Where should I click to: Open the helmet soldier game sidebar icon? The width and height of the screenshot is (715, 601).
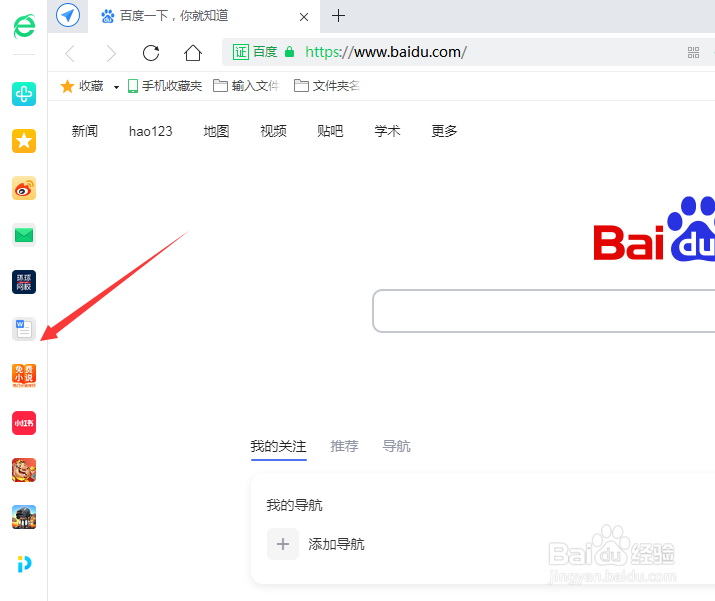(24, 517)
